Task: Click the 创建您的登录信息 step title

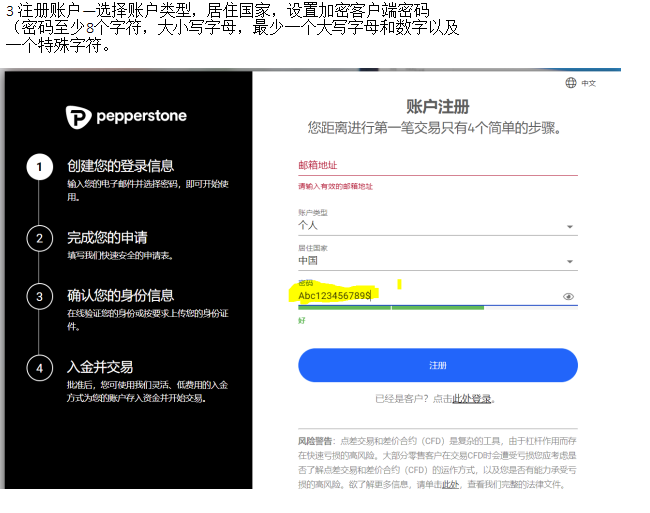Action: pyautogui.click(x=121, y=166)
